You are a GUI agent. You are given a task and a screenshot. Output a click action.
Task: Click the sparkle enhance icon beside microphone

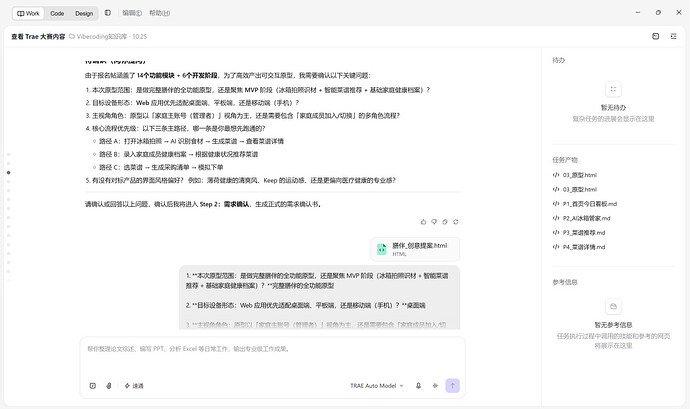coord(435,386)
